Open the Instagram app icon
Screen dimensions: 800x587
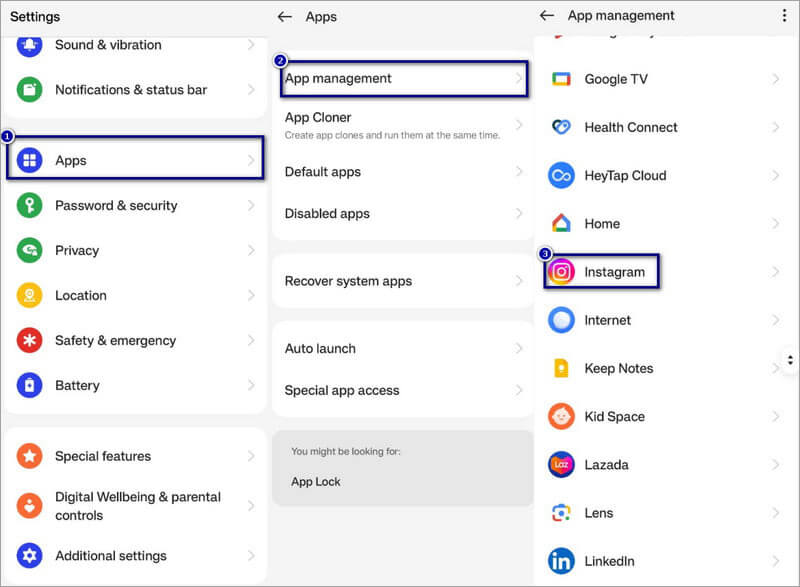click(562, 272)
